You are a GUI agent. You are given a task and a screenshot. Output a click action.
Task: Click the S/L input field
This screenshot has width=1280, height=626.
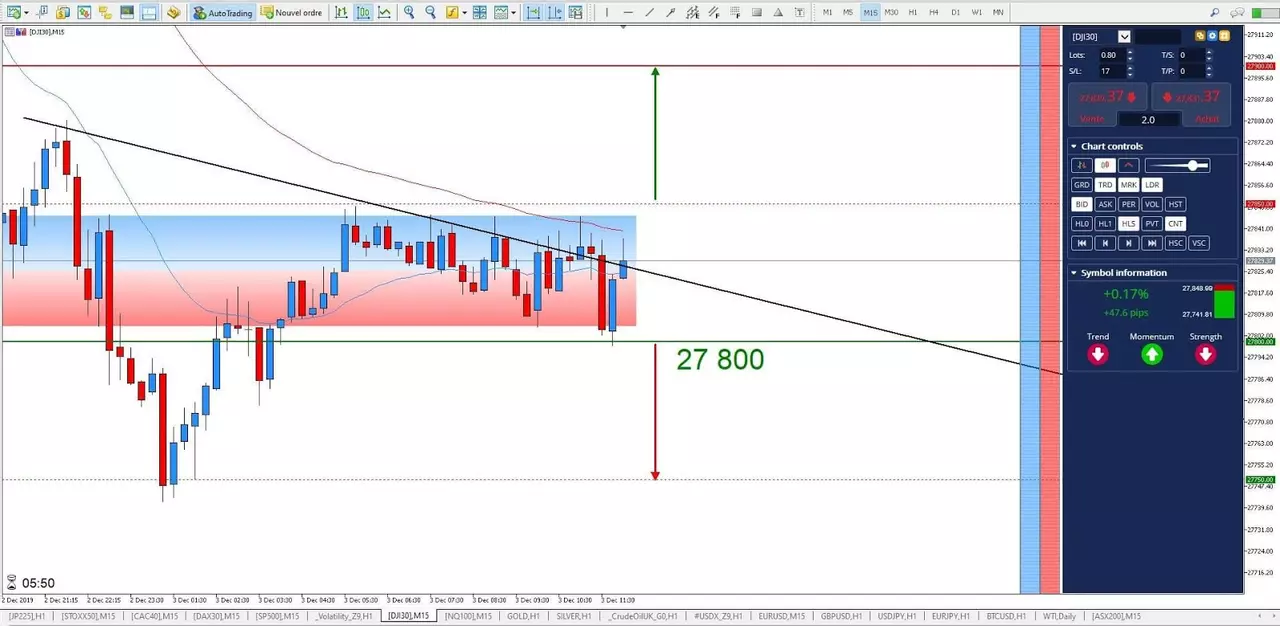click(x=1111, y=71)
